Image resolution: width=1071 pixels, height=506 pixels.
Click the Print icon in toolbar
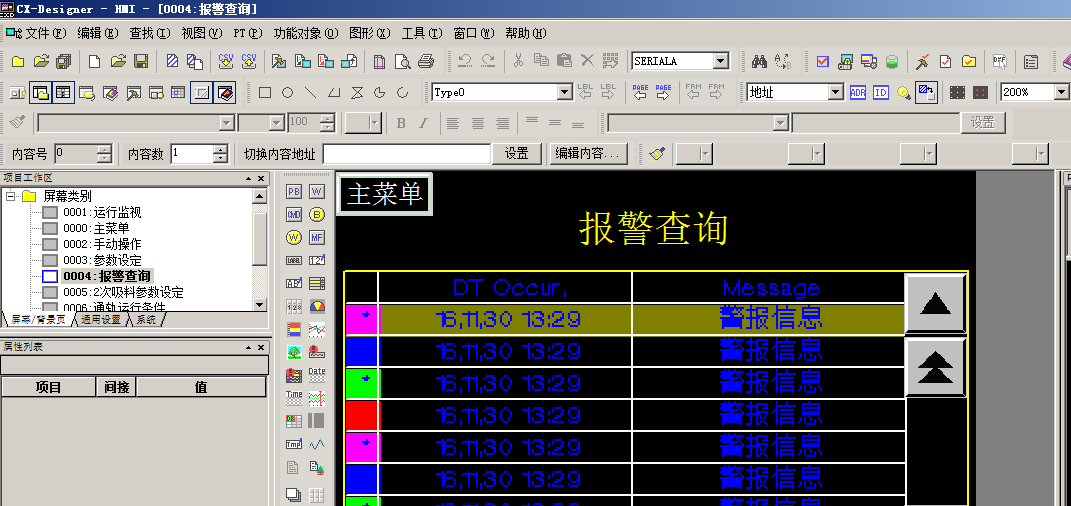pyautogui.click(x=426, y=61)
